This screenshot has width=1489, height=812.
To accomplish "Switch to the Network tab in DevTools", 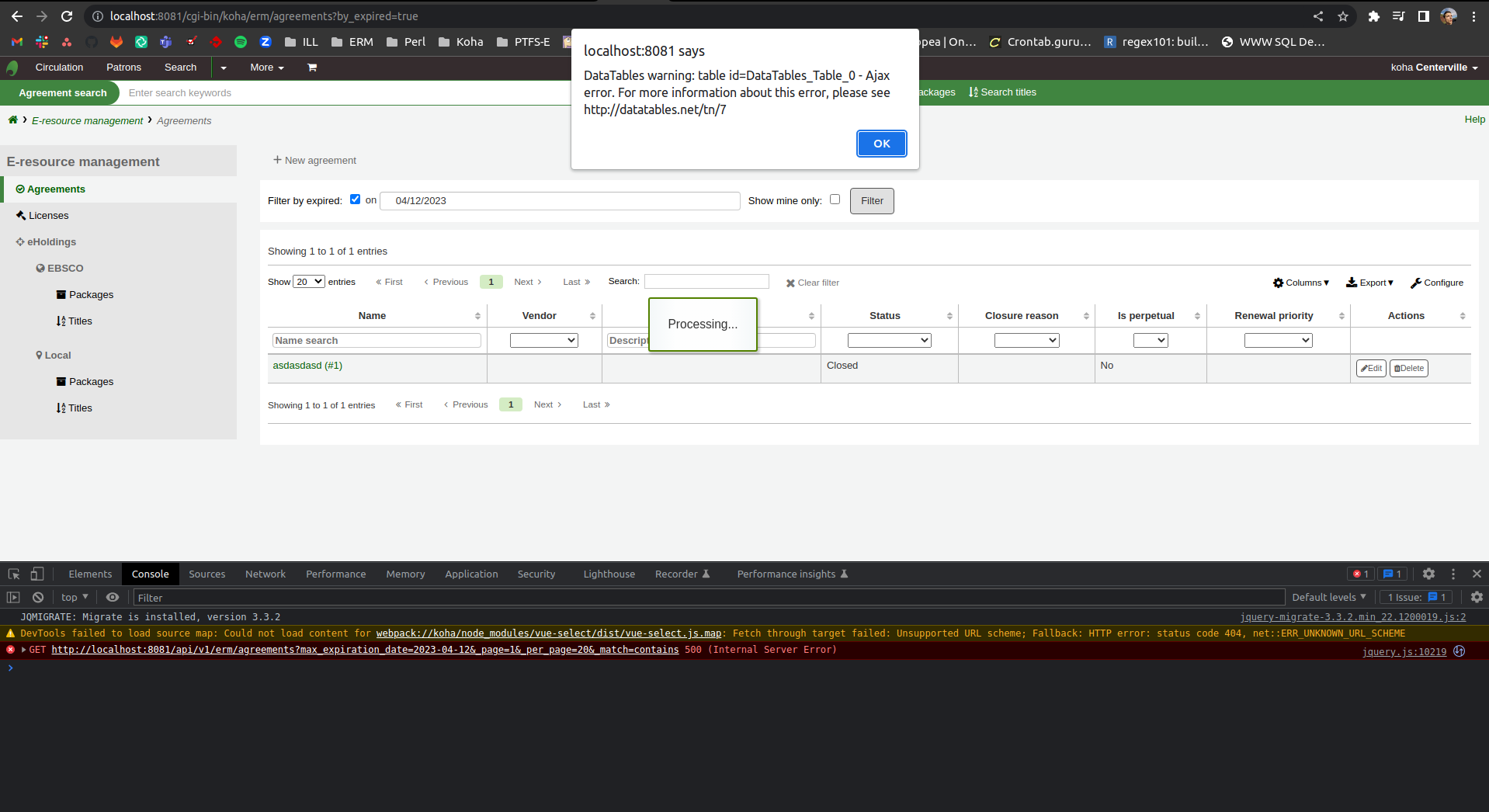I will click(x=265, y=574).
